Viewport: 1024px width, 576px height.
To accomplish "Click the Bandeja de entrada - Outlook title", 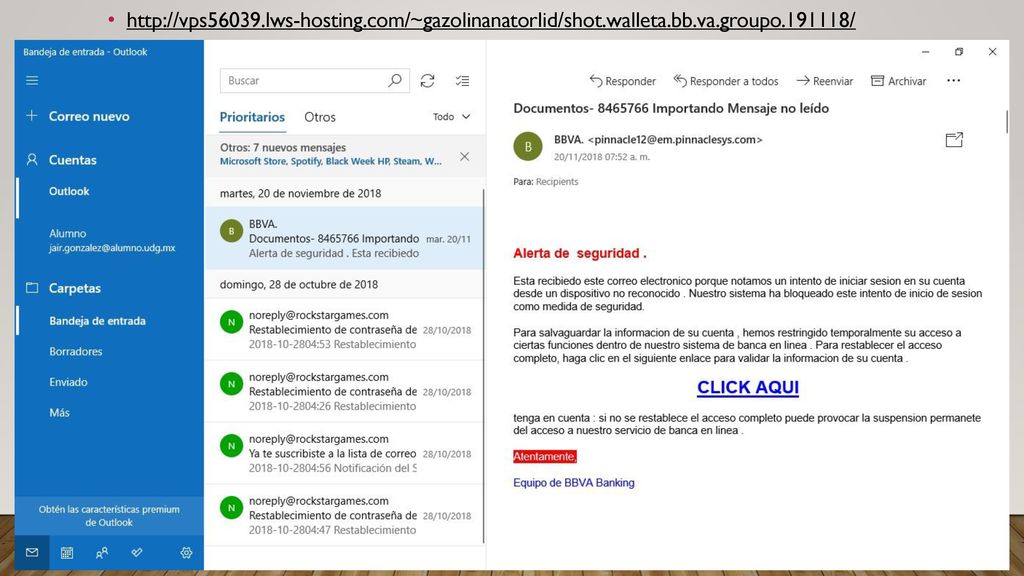I will (x=85, y=52).
